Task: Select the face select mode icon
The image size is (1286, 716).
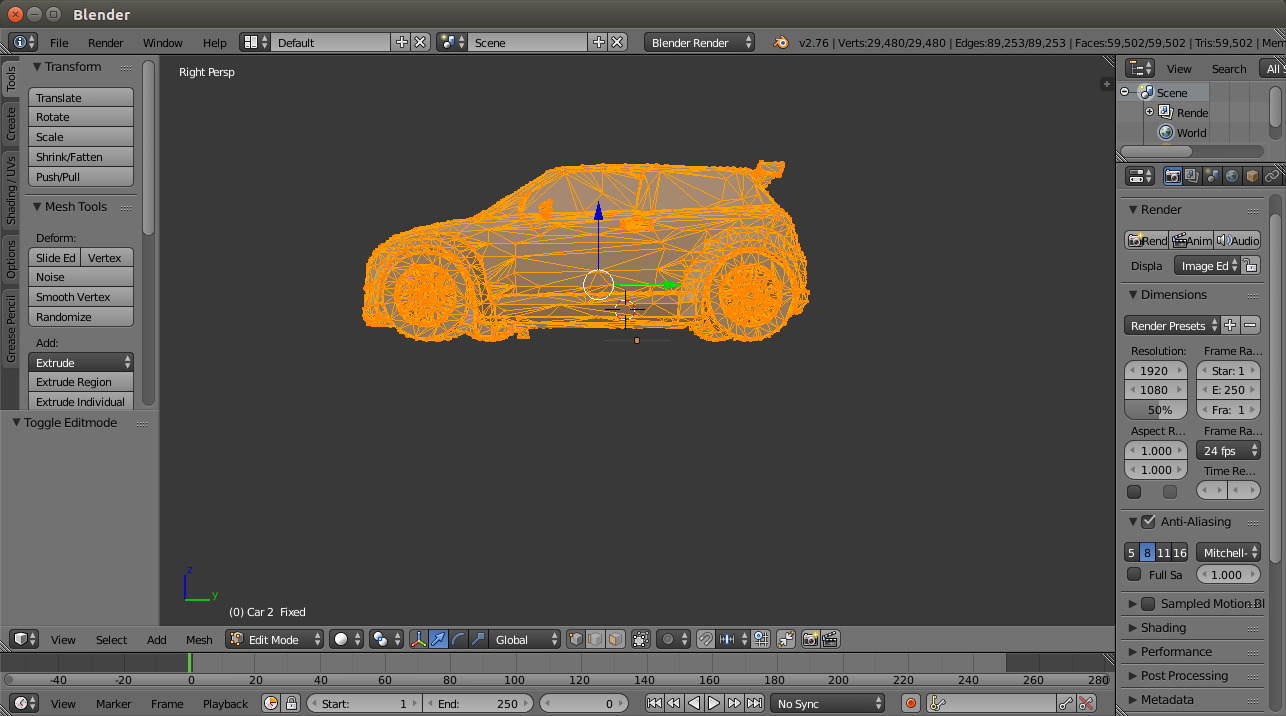Action: pos(615,639)
